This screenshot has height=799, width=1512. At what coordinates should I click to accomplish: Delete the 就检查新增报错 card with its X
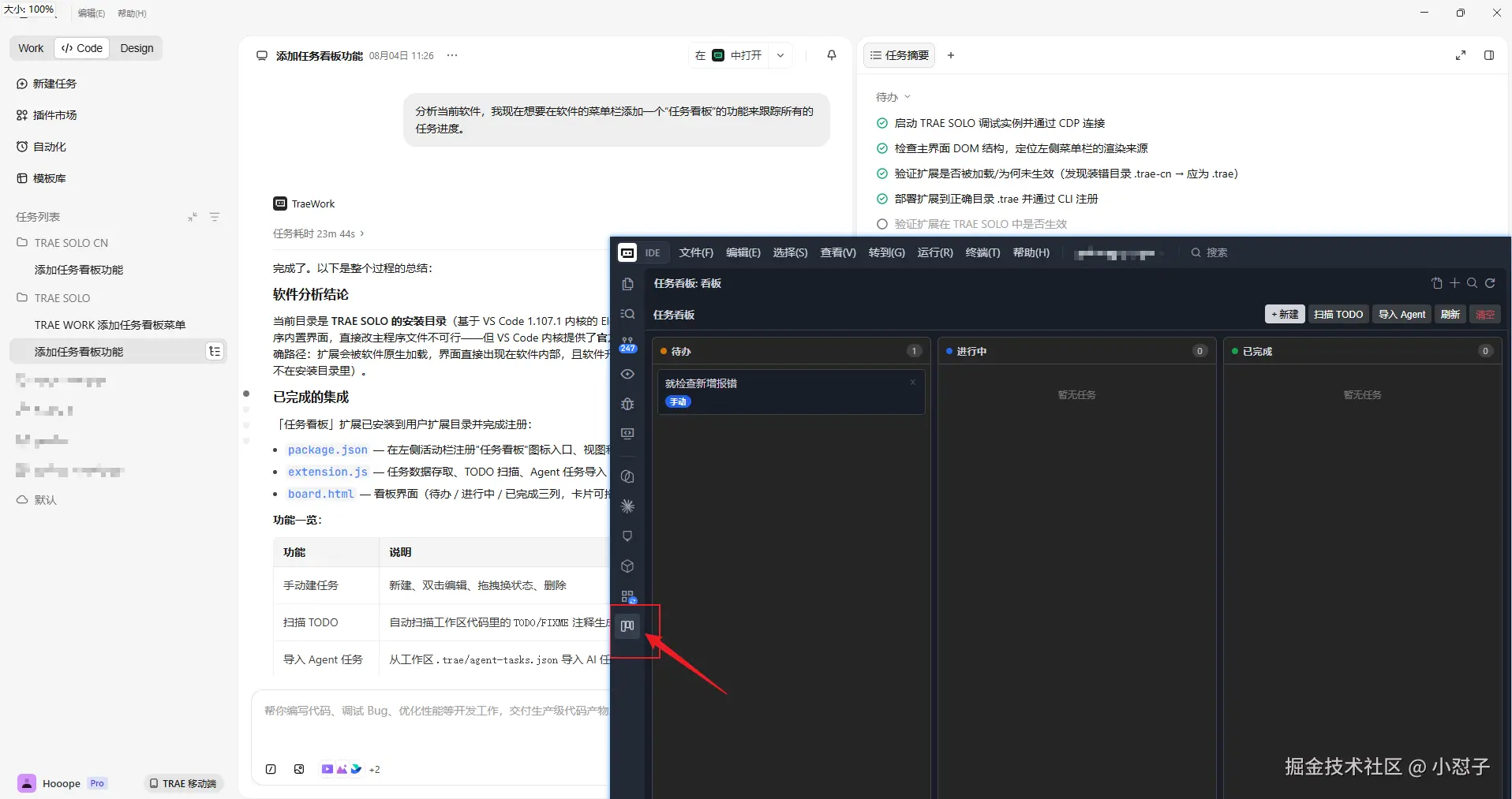(913, 383)
